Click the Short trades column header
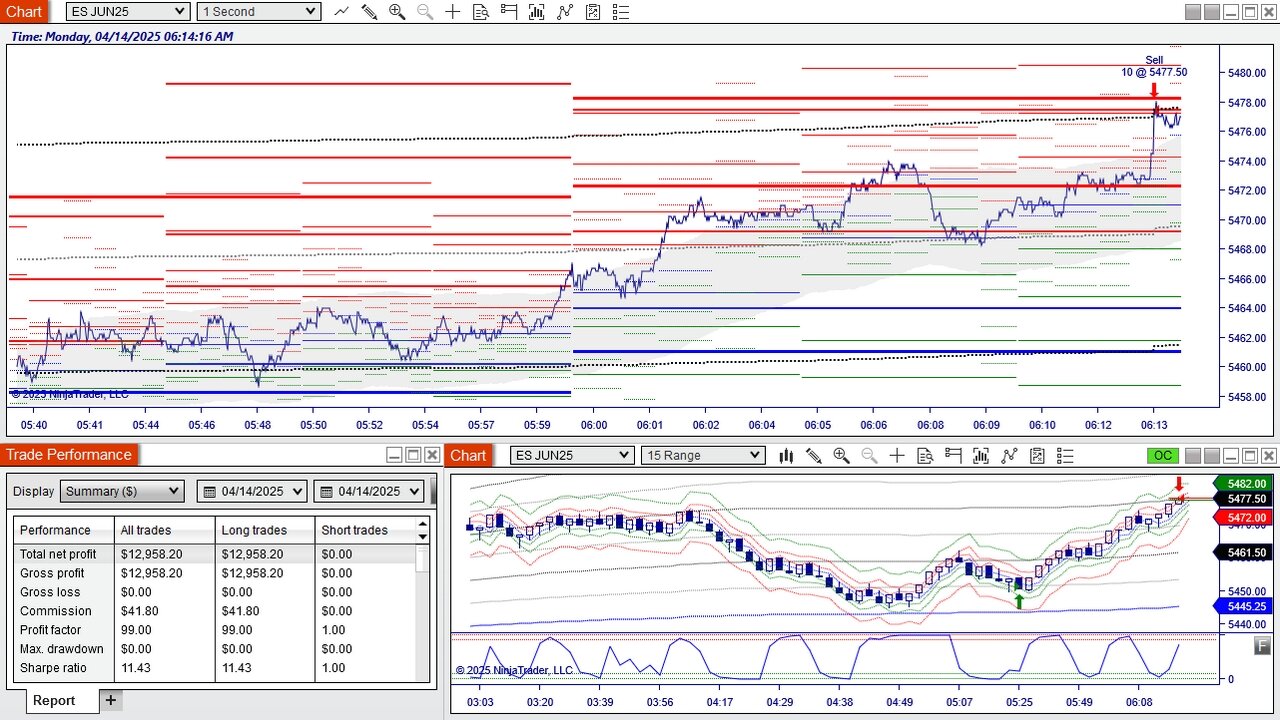This screenshot has width=1280, height=720. tap(365, 530)
